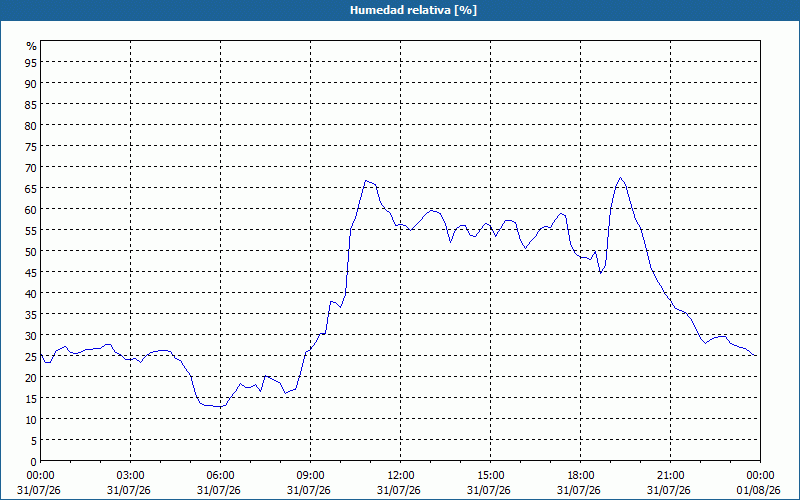
Task: Select the '40' Y-axis value
Action: tap(31, 293)
